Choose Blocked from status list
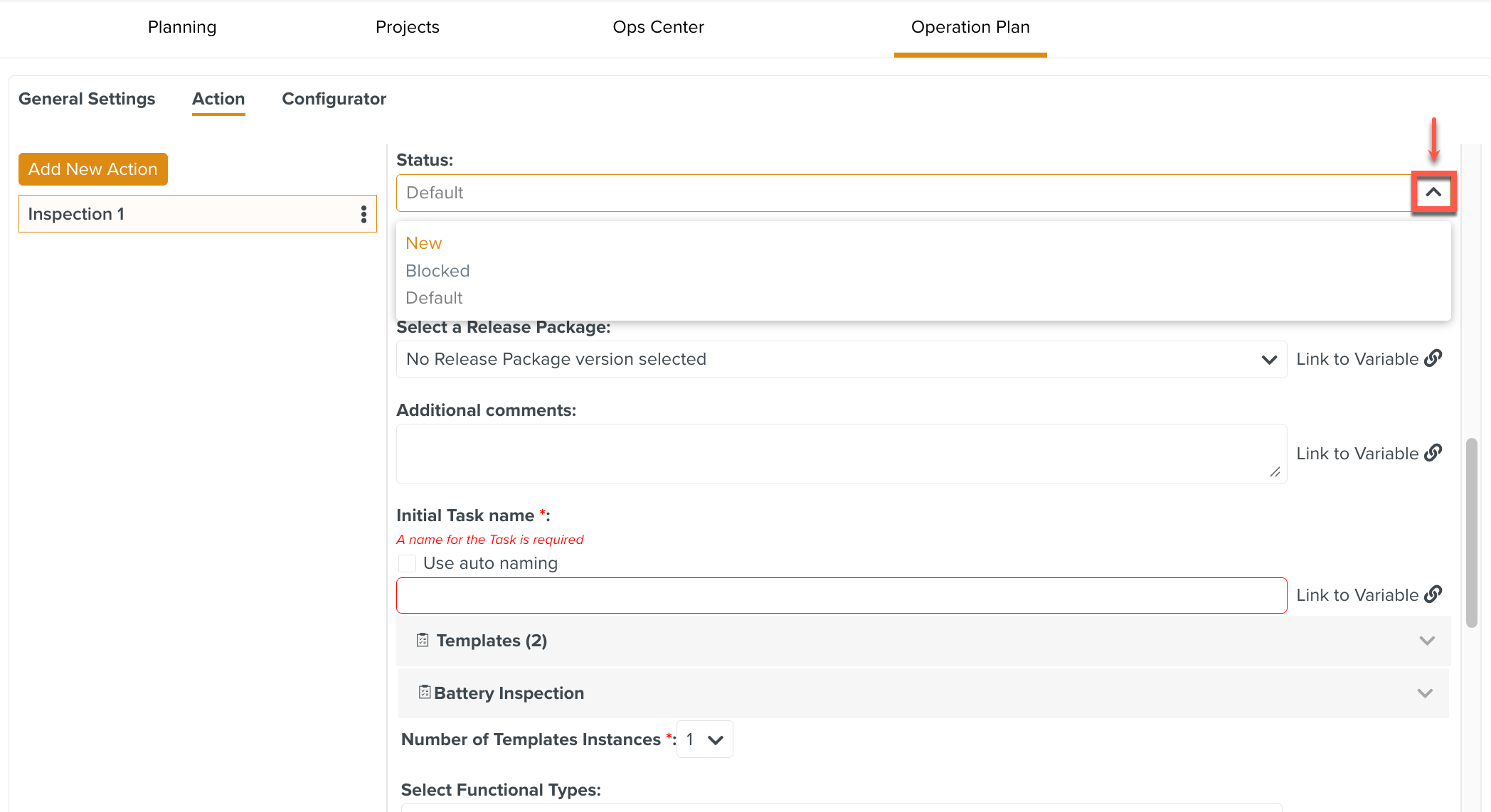 pos(437,271)
